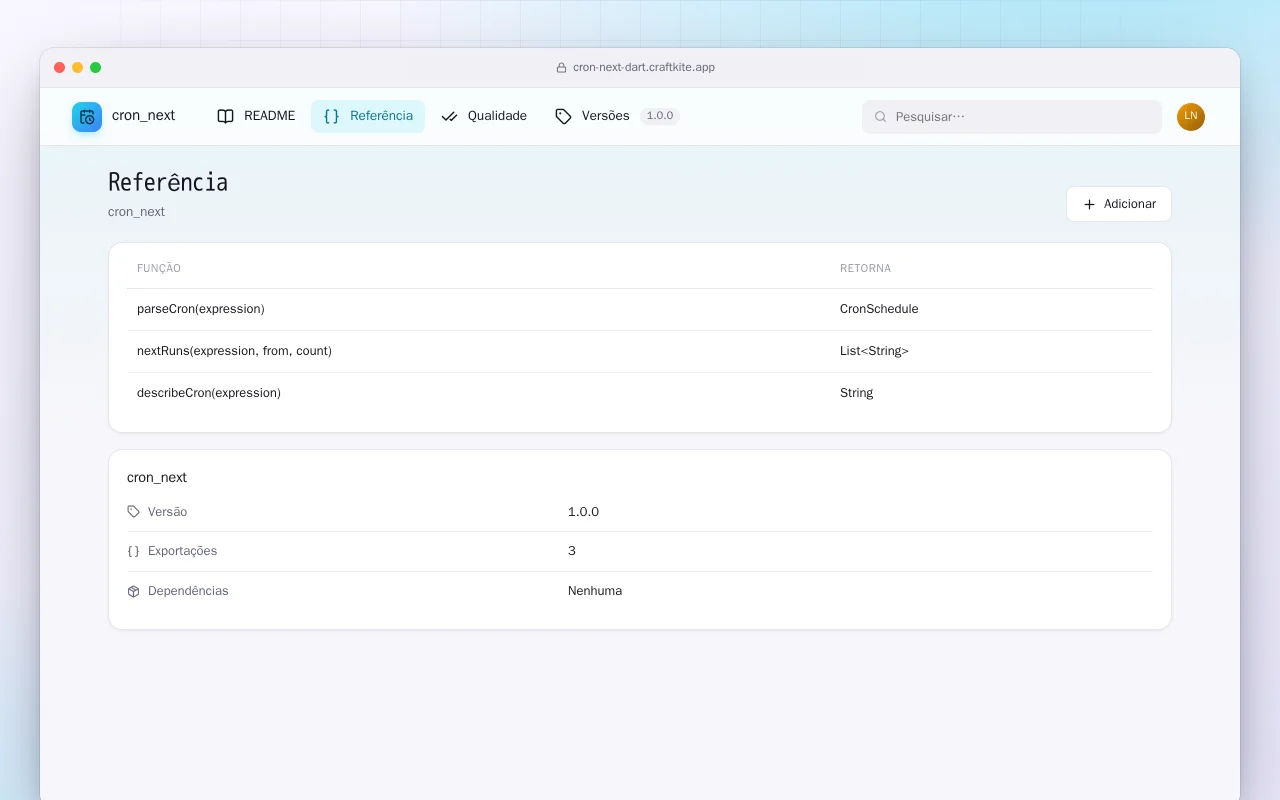Click the RETORNA column header
This screenshot has height=800, width=1280.
pyautogui.click(x=865, y=268)
